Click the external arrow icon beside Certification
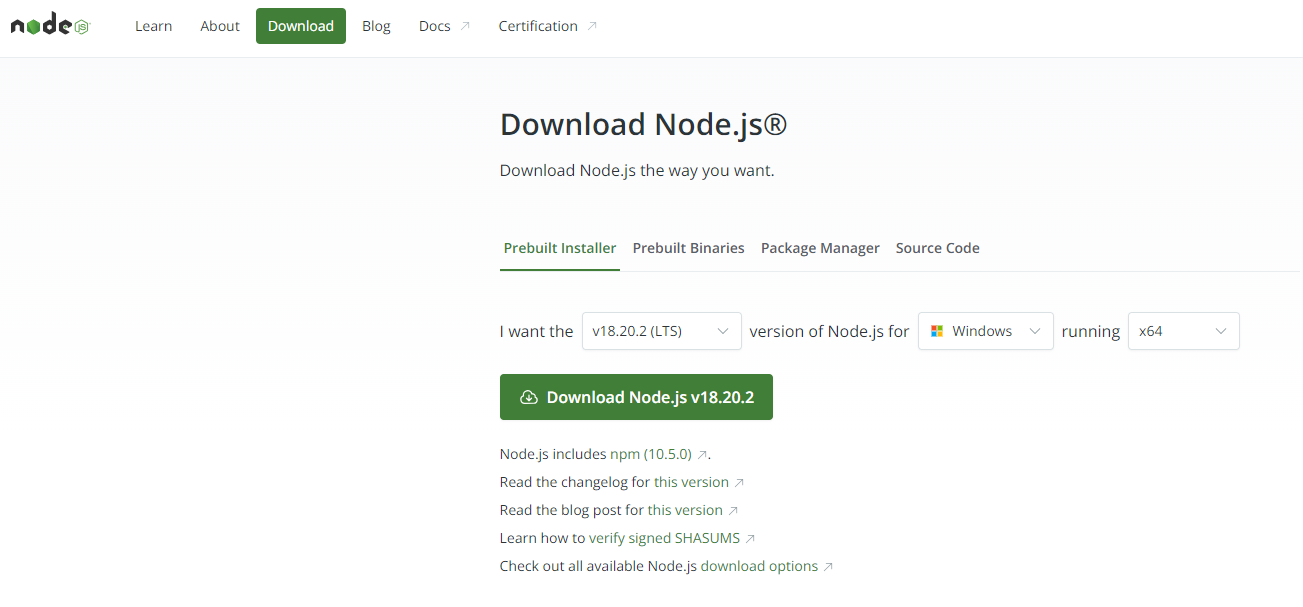This screenshot has height=607, width=1303. click(x=592, y=26)
